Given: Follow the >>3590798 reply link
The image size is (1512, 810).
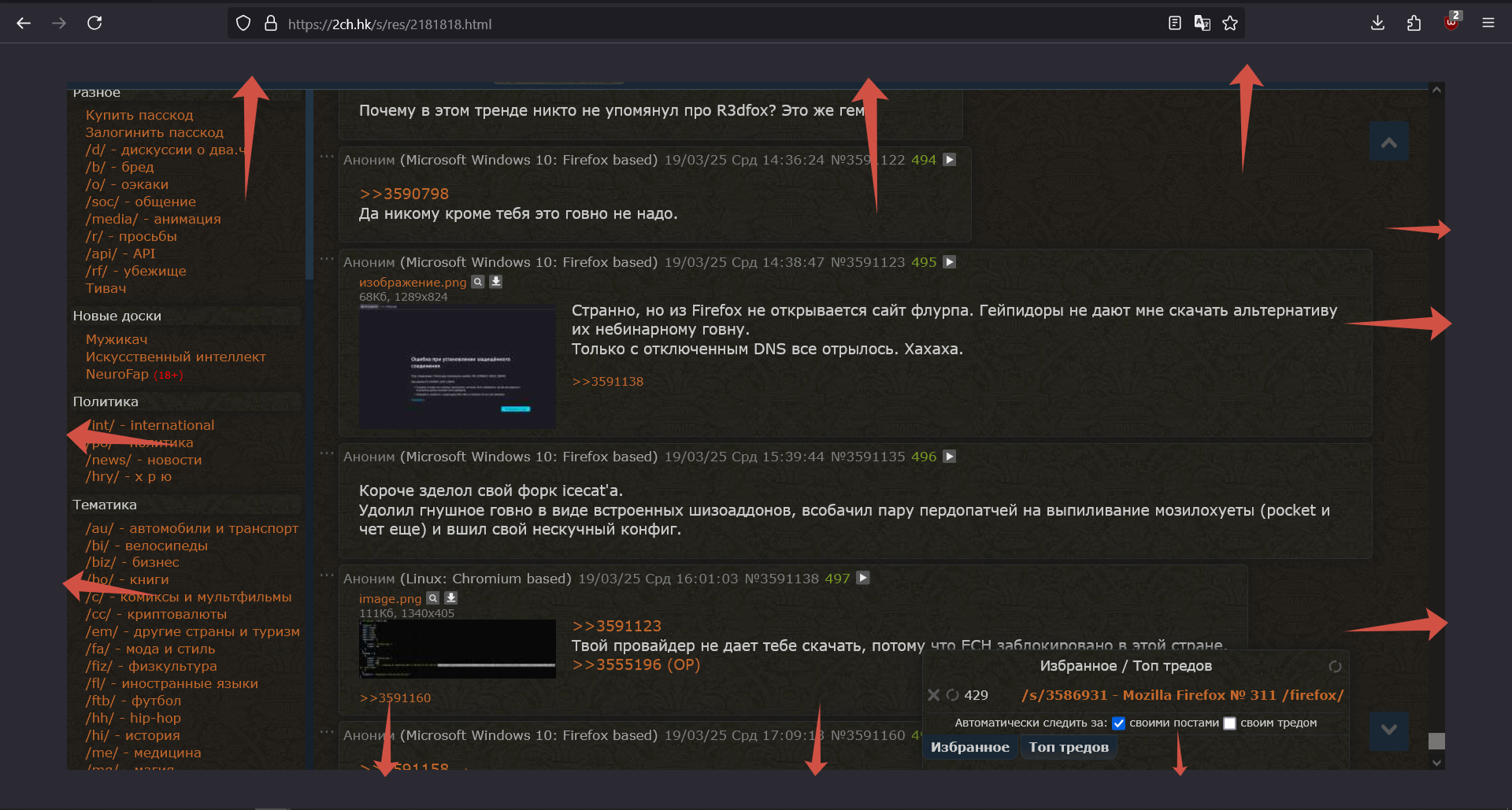Looking at the screenshot, I should 404,194.
